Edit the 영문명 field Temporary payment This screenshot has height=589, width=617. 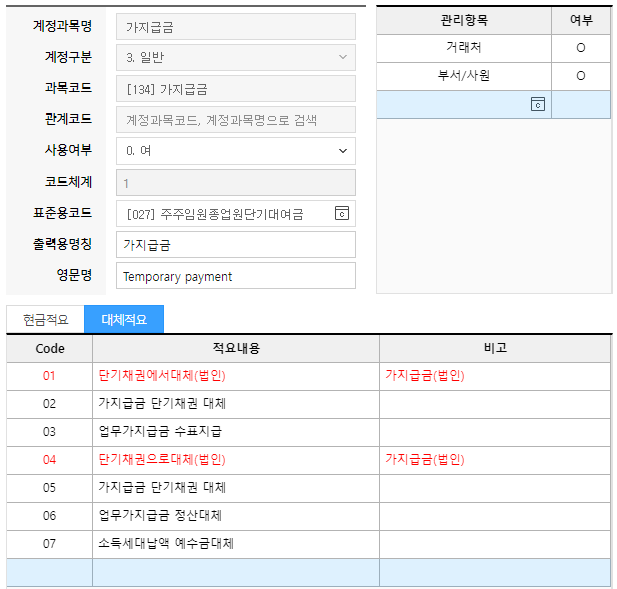236,276
